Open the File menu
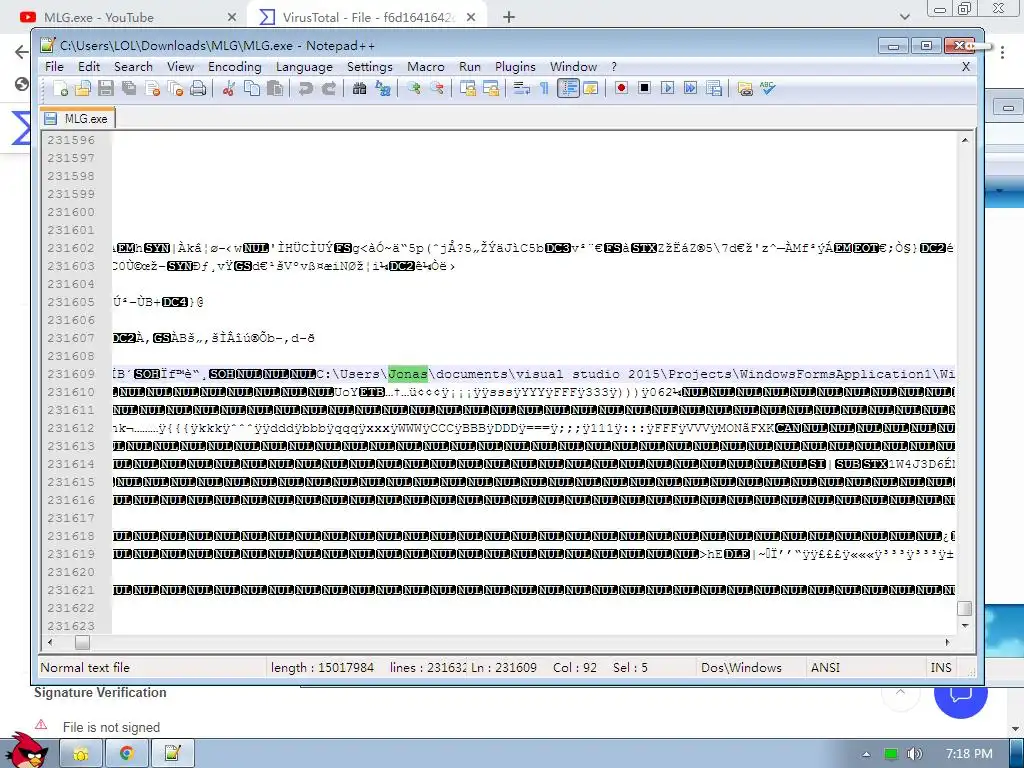Screen dimensions: 1024x768 54,67
